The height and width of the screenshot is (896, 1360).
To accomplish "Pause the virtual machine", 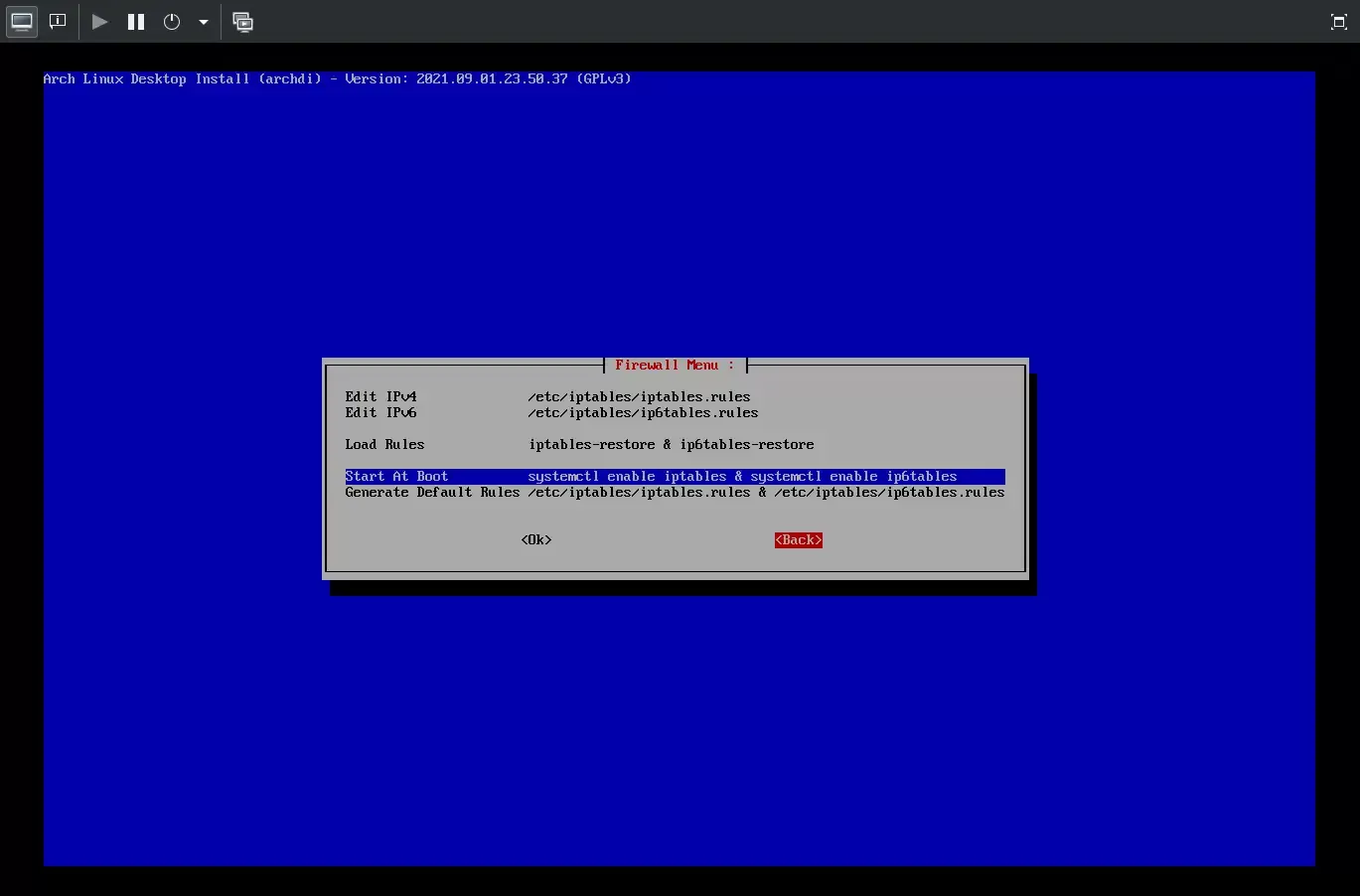I will [136, 22].
